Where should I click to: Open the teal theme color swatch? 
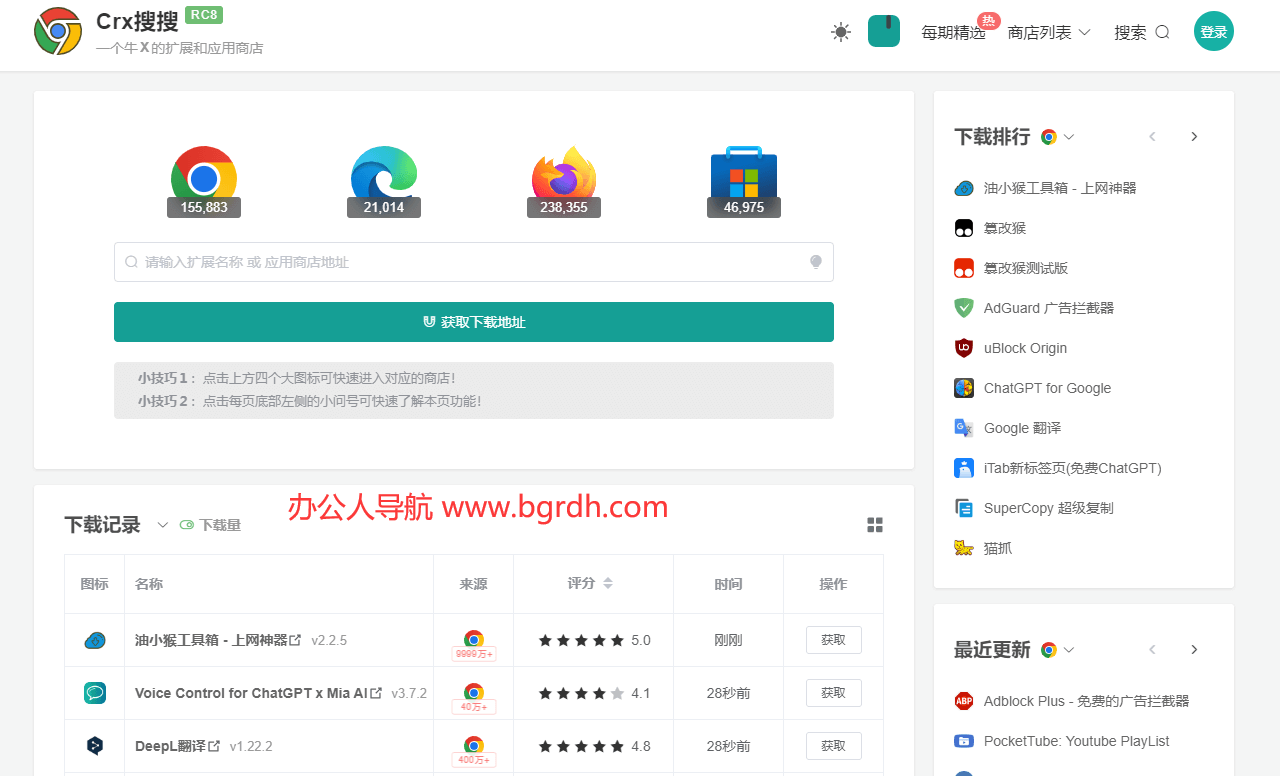(884, 31)
